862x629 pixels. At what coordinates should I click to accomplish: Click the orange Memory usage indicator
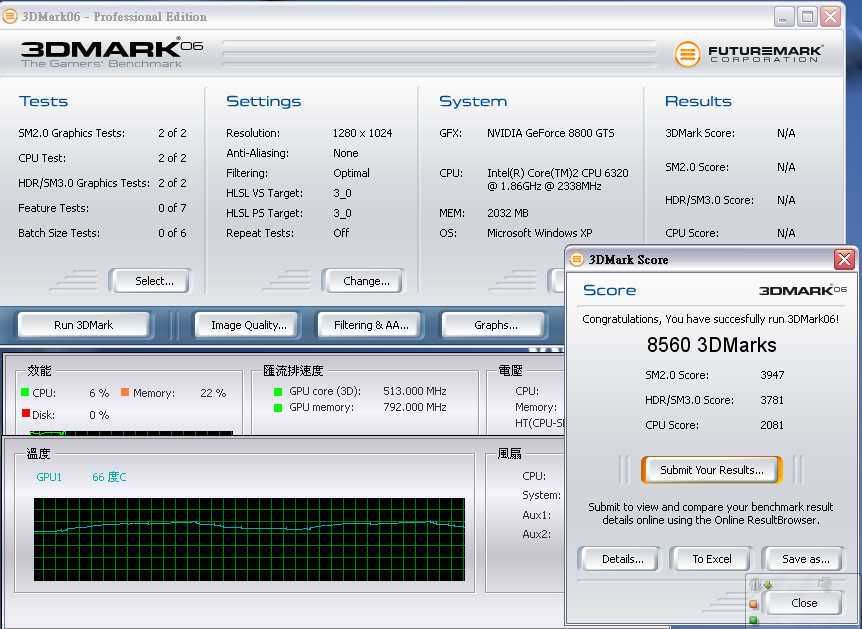pos(125,392)
